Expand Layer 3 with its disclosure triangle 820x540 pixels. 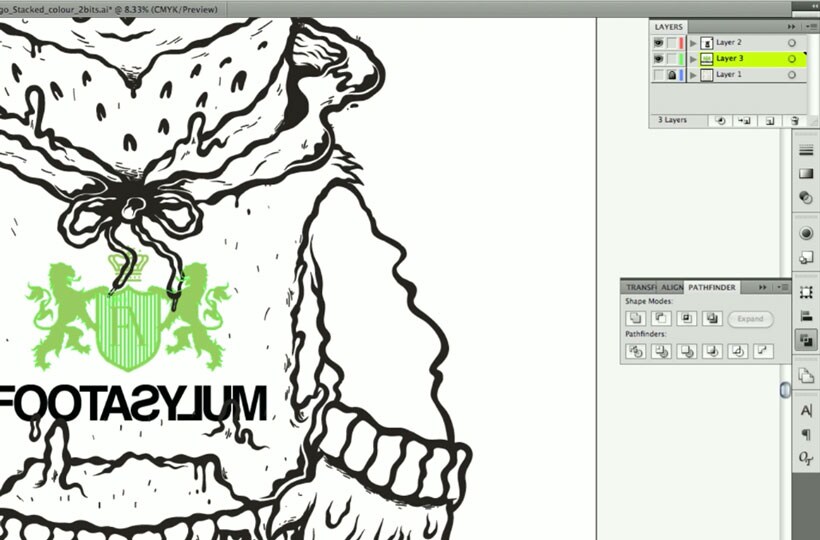coord(693,59)
